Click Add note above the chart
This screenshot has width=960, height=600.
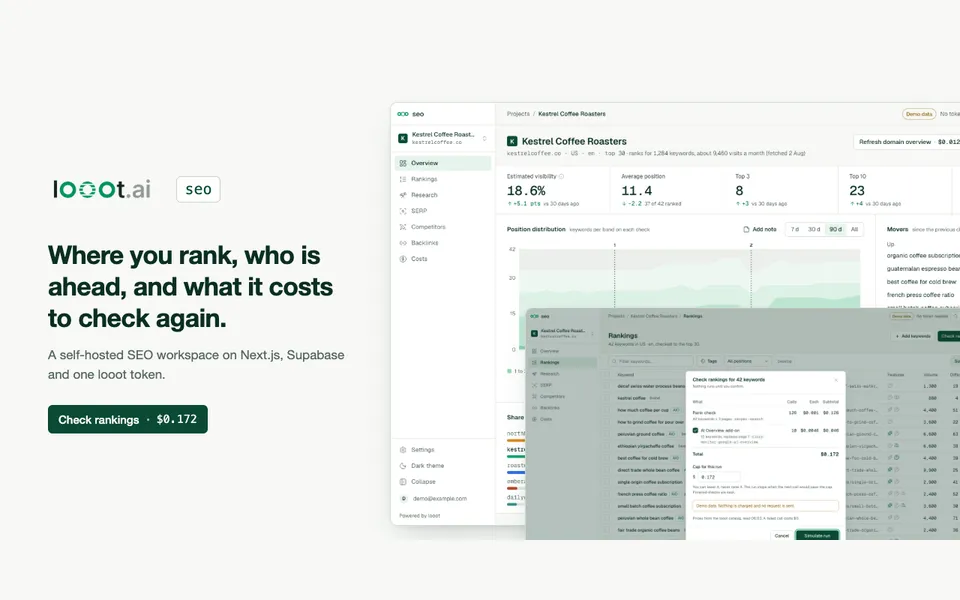[x=760, y=229]
